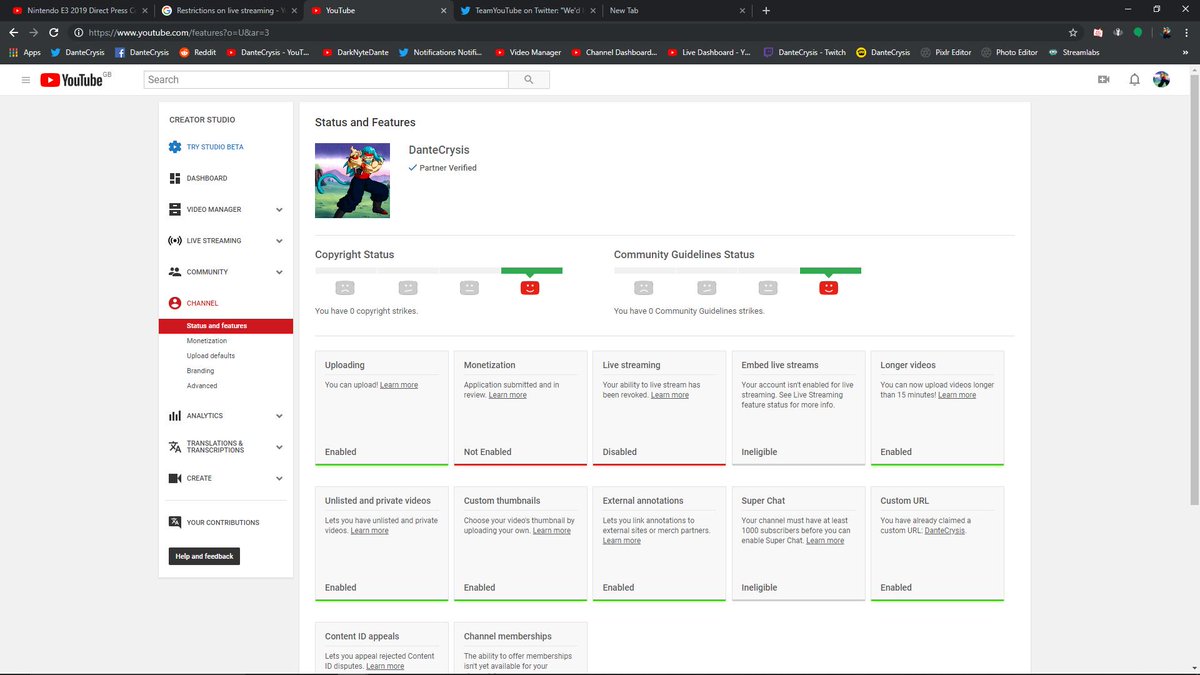
Task: Click Learn more in the Uploading card
Action: pos(399,385)
